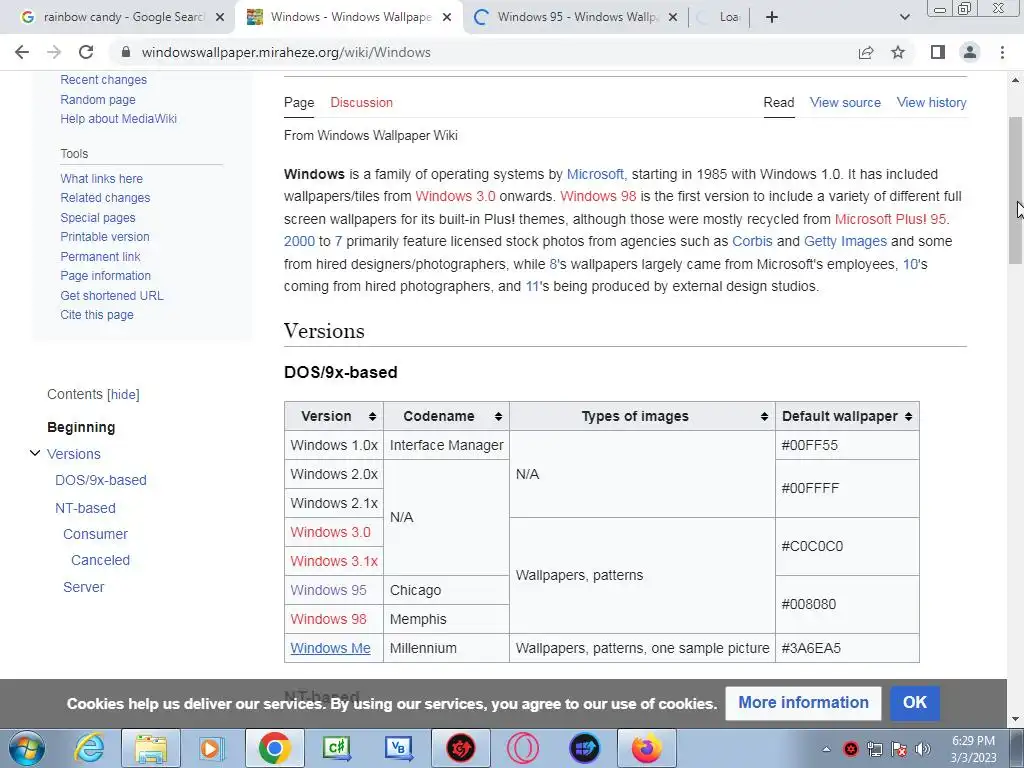1024x768 pixels.
Task: Select the Read view tab
Action: (x=779, y=103)
